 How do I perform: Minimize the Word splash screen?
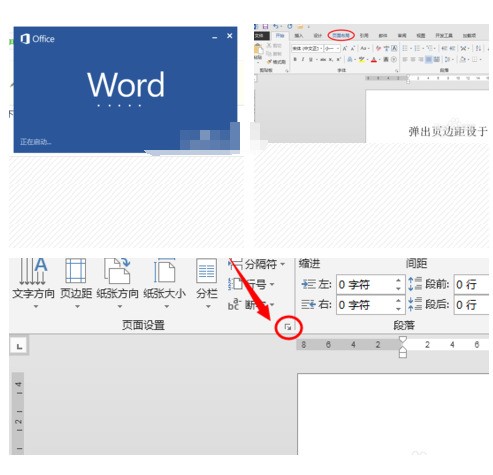pyautogui.click(x=215, y=37)
